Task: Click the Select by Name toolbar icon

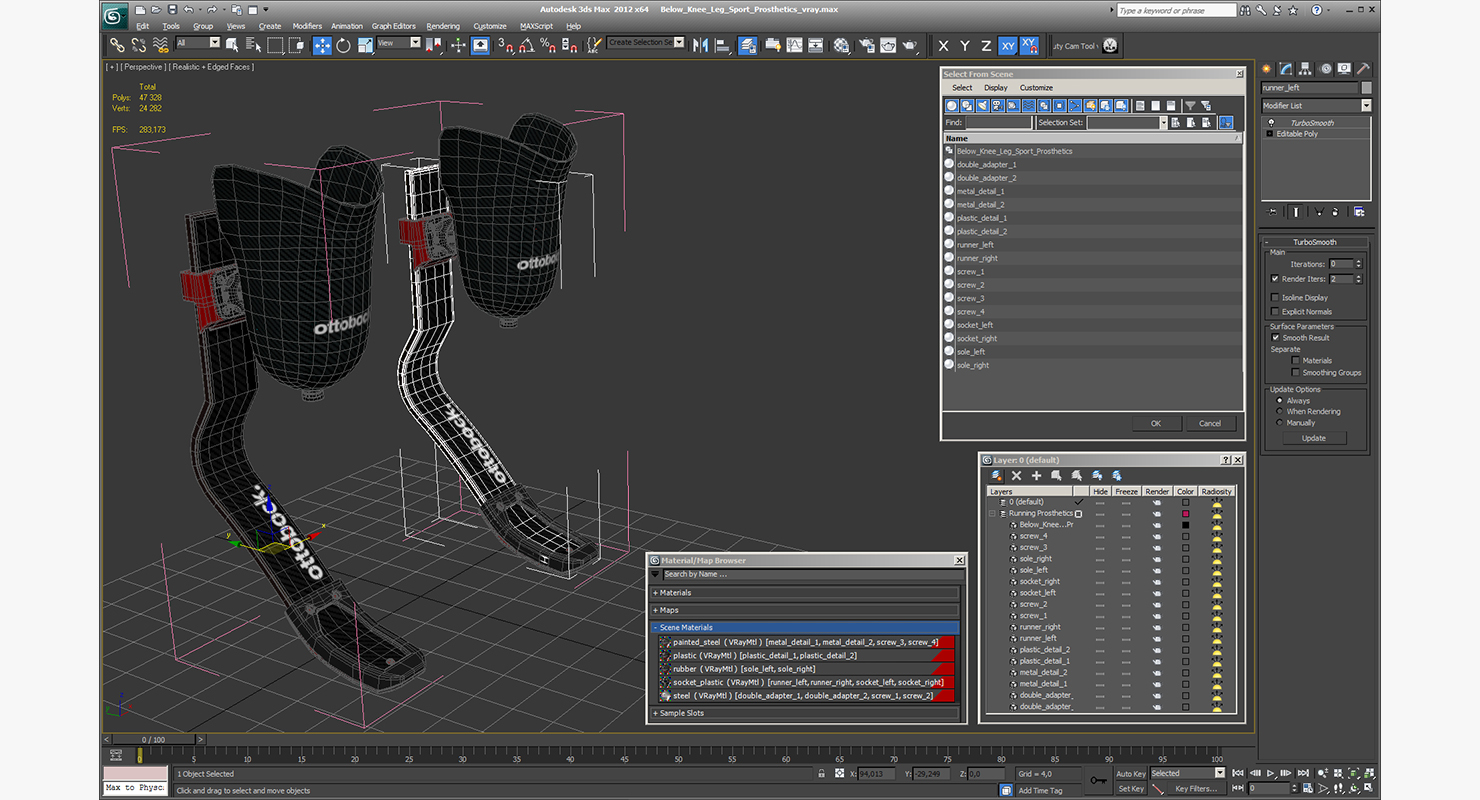Action: click(x=253, y=45)
